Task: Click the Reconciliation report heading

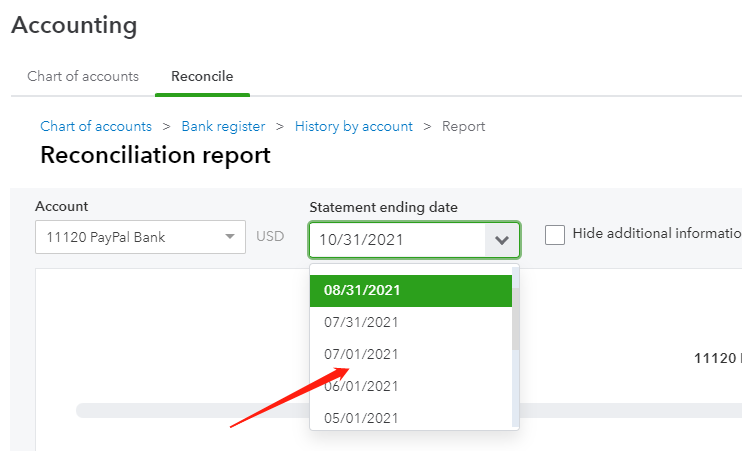Action: point(155,156)
